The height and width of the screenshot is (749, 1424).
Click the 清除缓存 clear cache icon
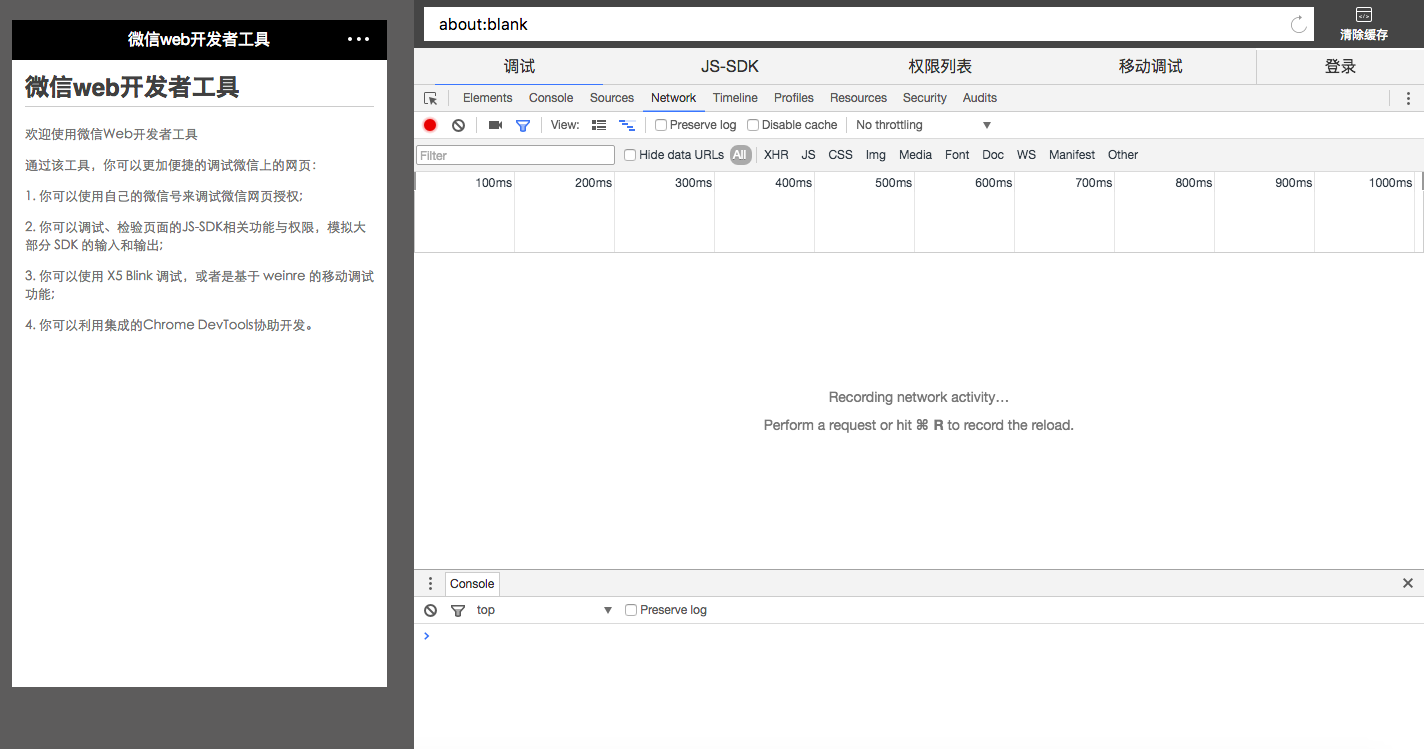pos(1364,25)
